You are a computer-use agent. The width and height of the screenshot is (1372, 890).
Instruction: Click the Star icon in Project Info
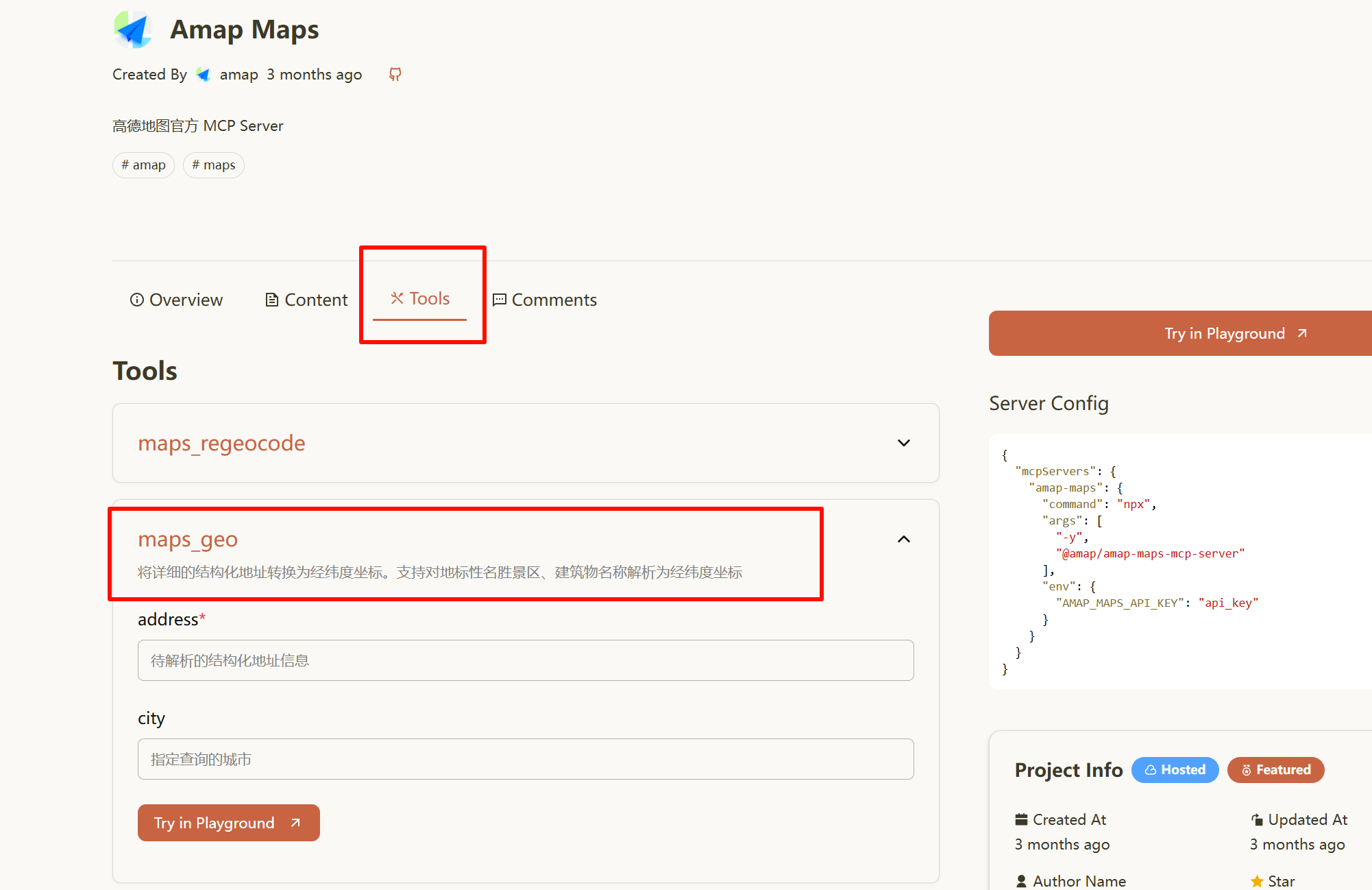(x=1257, y=881)
